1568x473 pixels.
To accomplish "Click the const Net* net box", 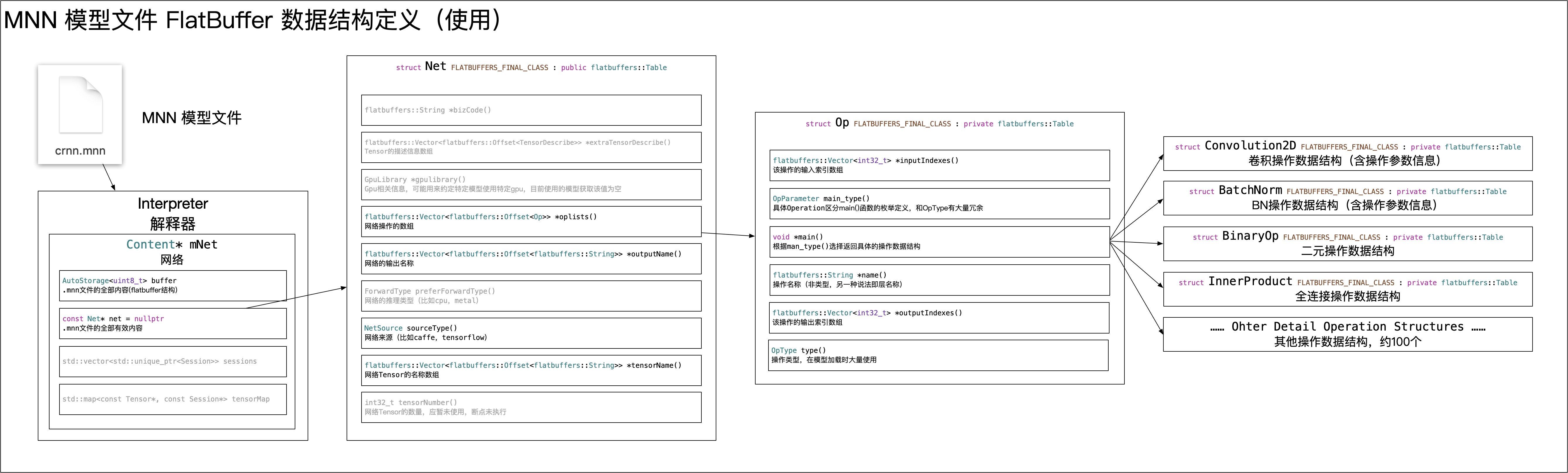I will tap(173, 323).
